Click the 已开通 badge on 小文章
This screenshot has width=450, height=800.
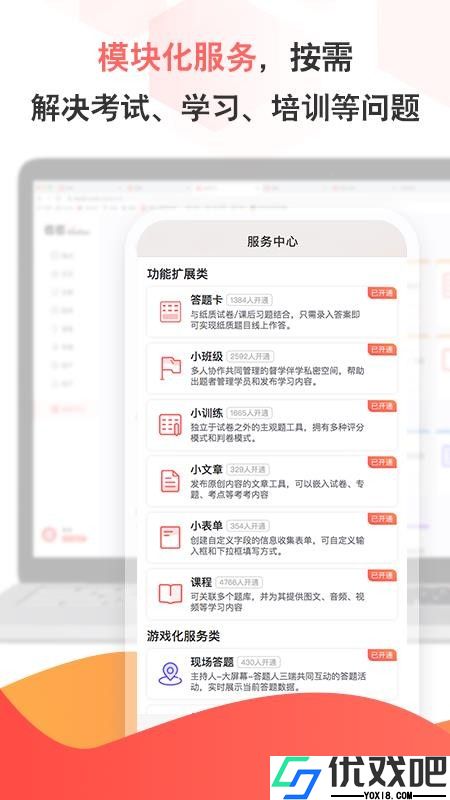click(x=382, y=462)
